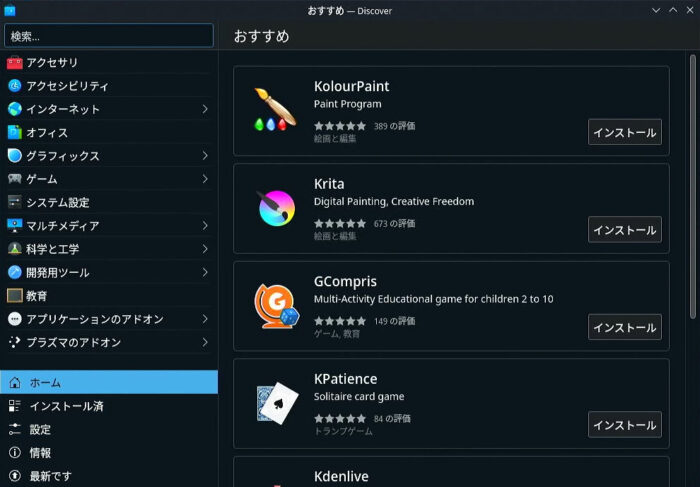700x487 pixels.
Task: Click the KolourPaint title text
Action: (x=351, y=86)
